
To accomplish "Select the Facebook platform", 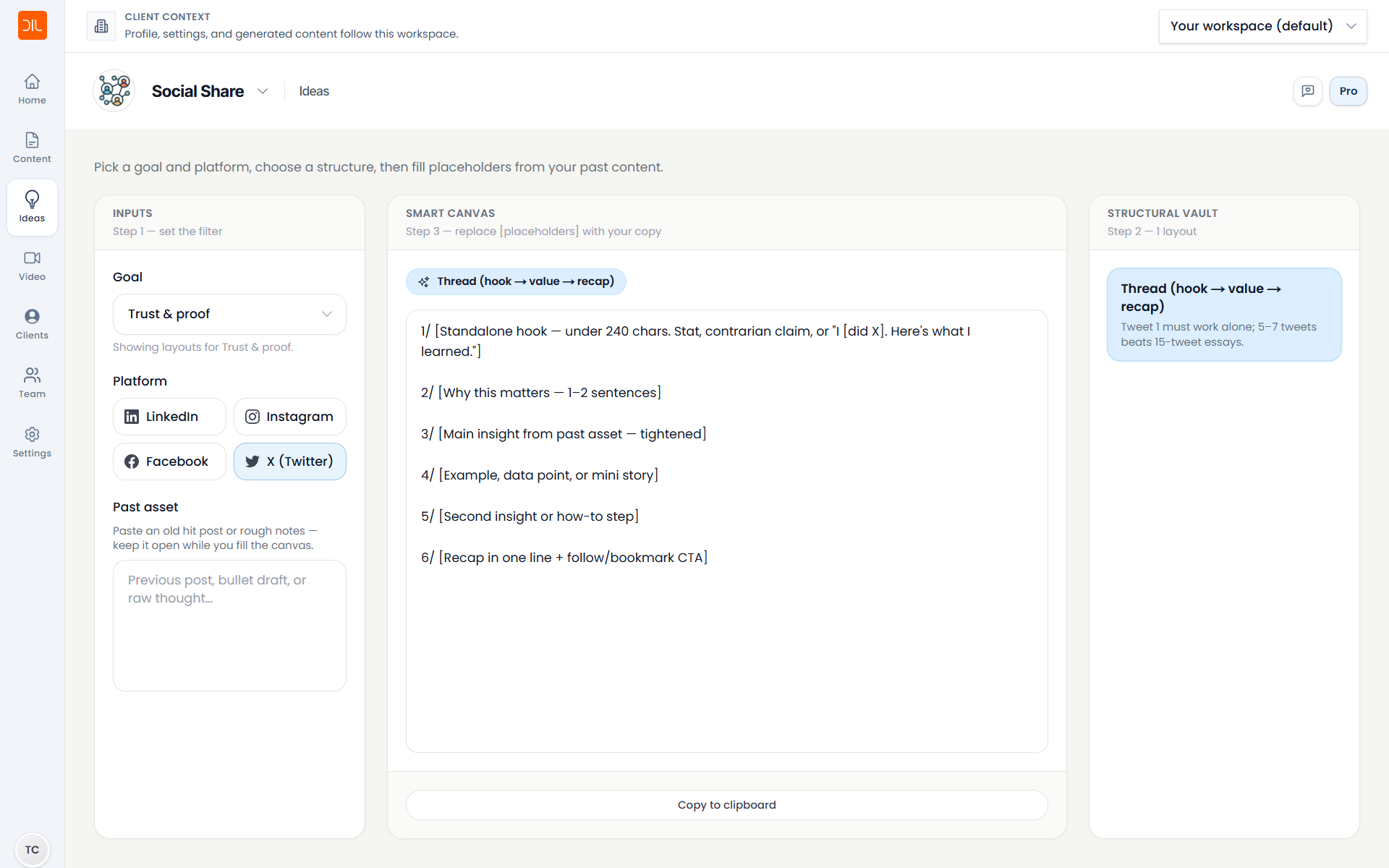I will 169,461.
